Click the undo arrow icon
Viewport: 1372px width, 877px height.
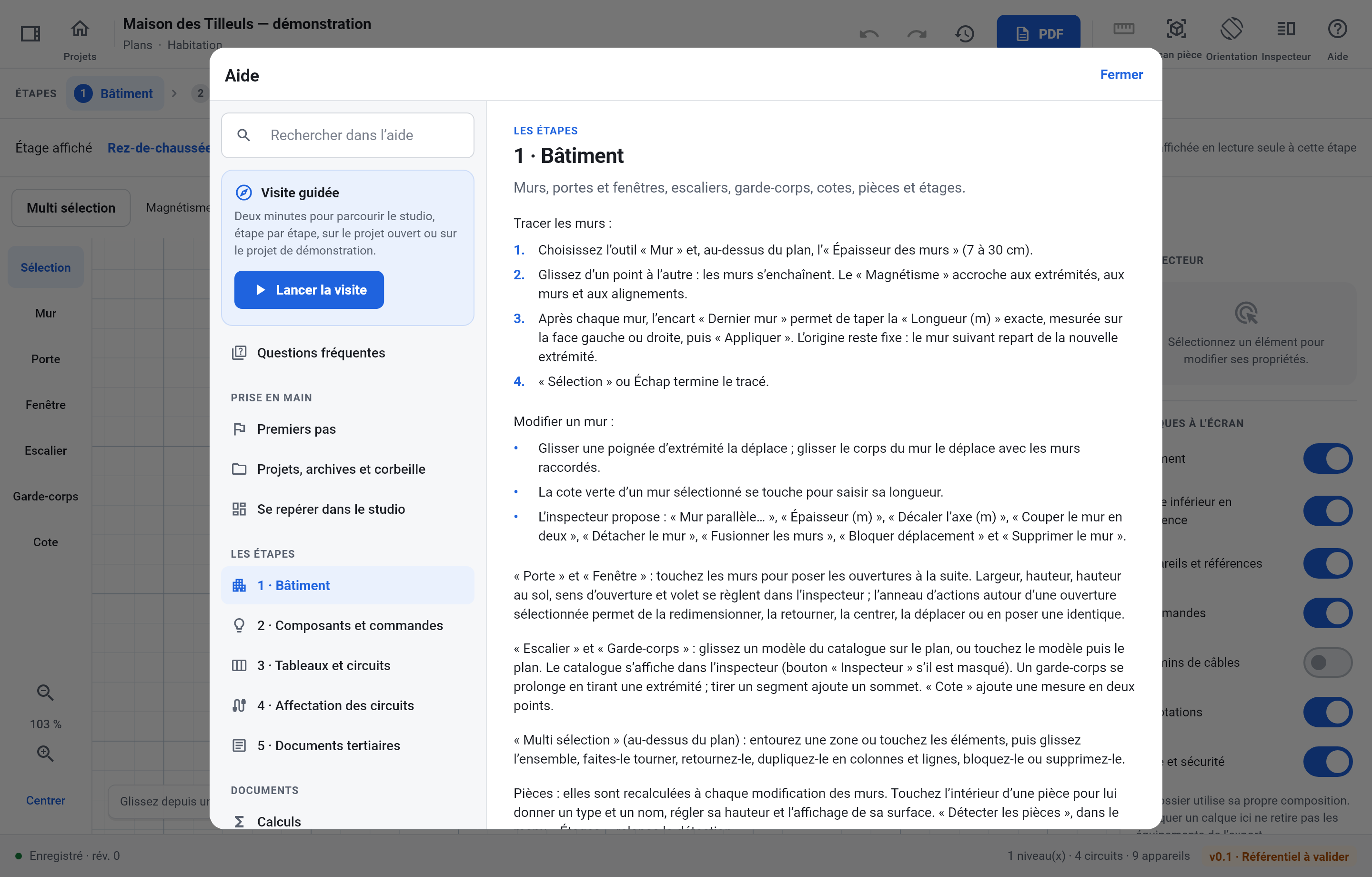pyautogui.click(x=869, y=34)
